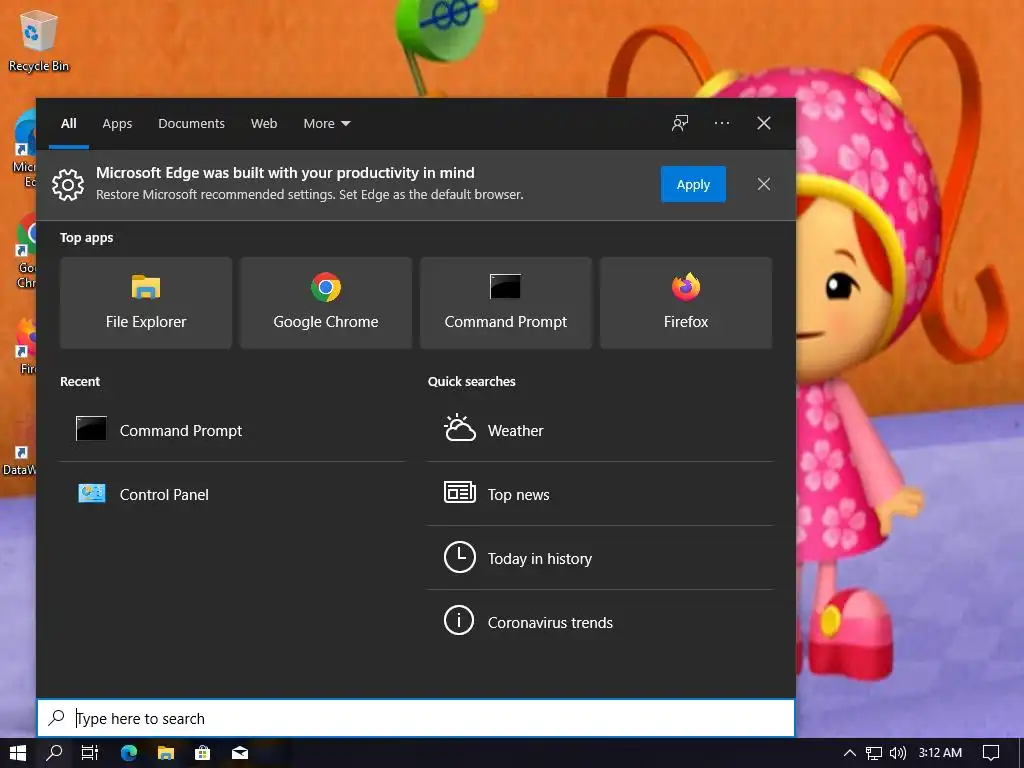The image size is (1024, 768).
Task: Click the 3:12 AM clock
Action: point(940,753)
